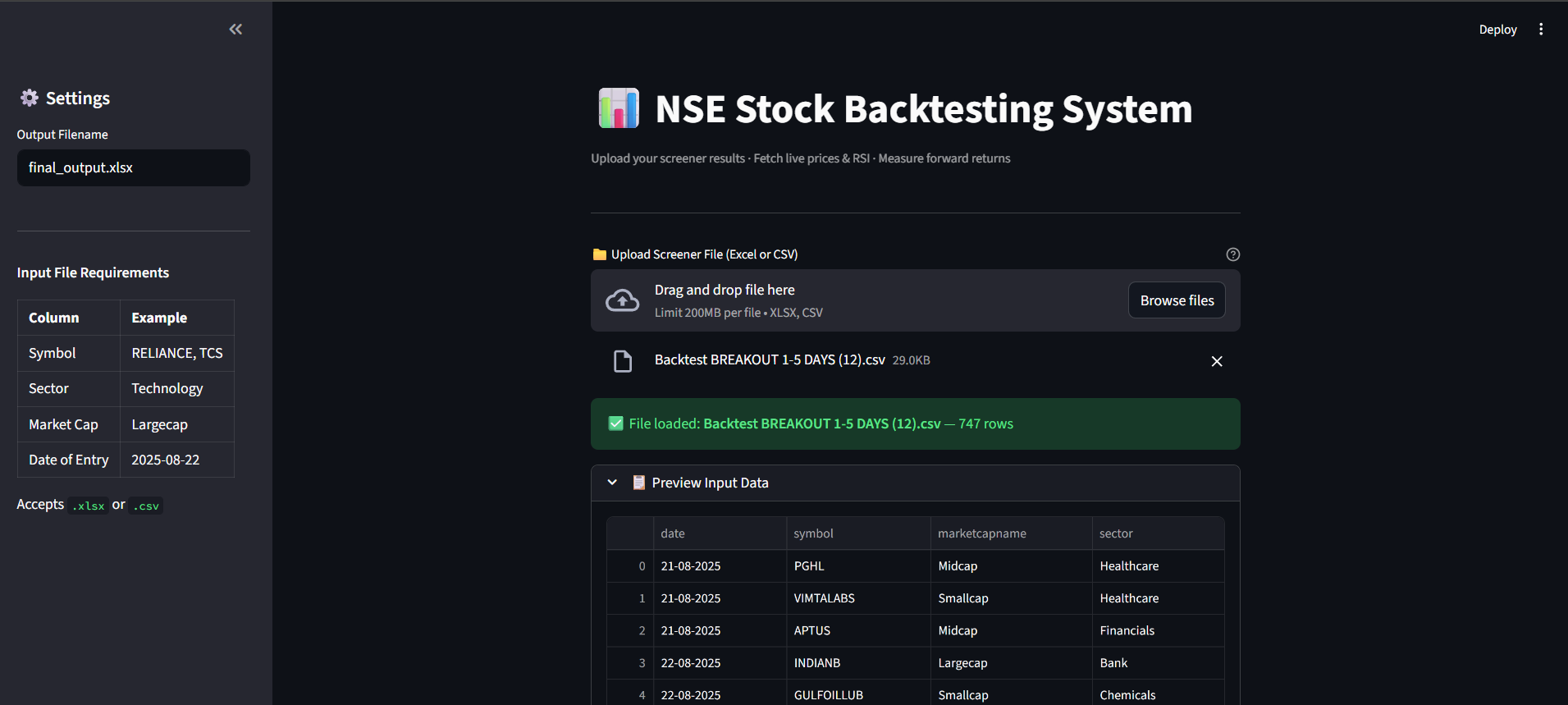Select the PGHL symbol cell

tap(858, 566)
